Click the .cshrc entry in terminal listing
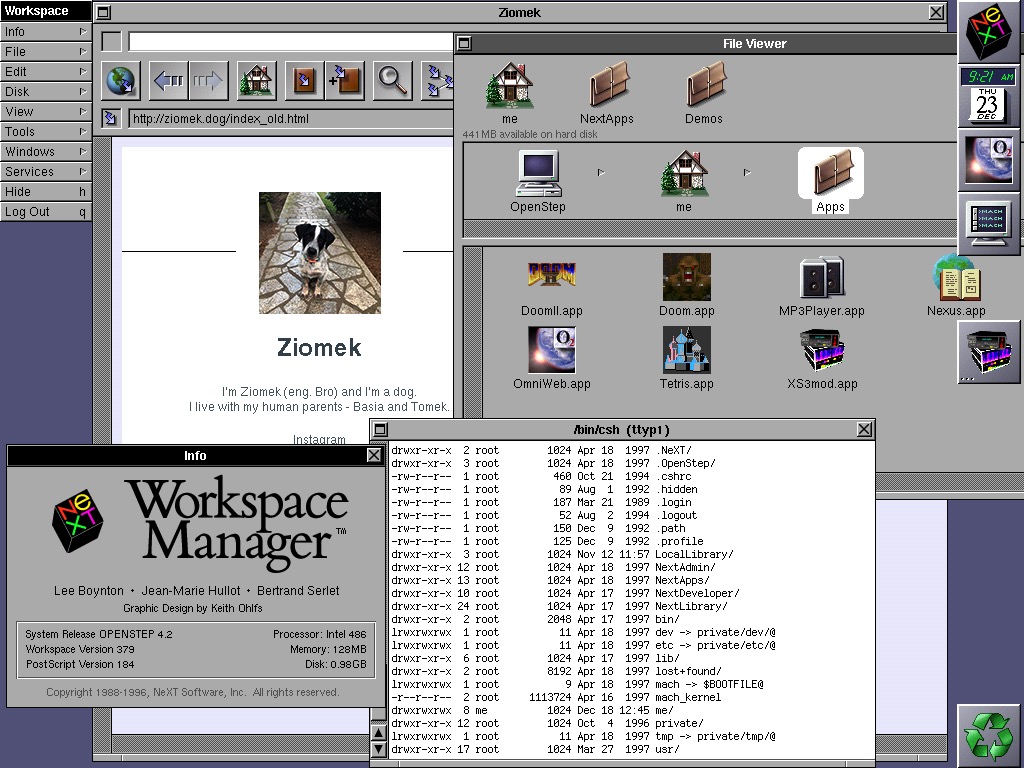Screen dimensions: 1024x768 pos(673,476)
